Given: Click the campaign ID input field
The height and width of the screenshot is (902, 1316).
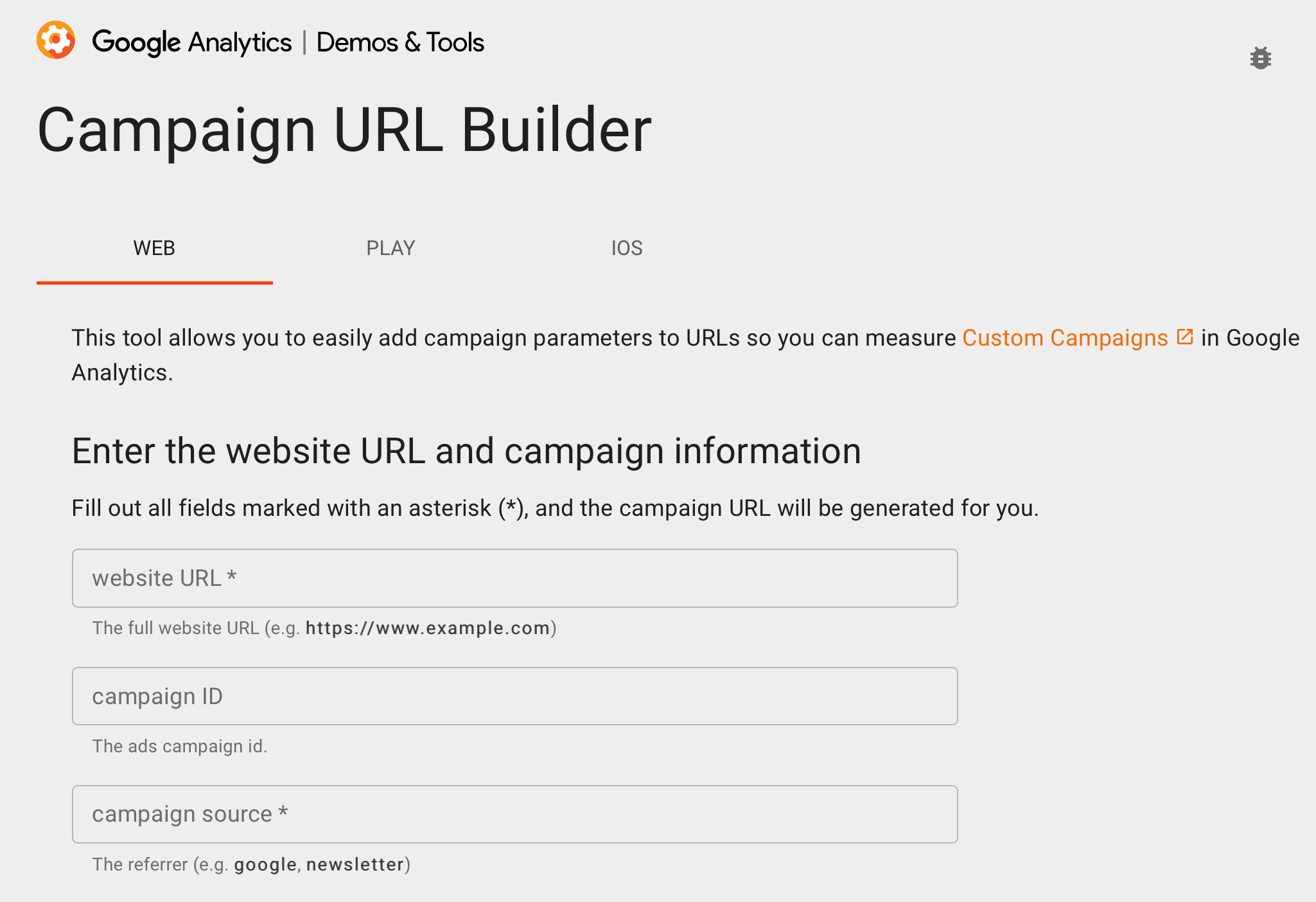Looking at the screenshot, I should pos(514,696).
